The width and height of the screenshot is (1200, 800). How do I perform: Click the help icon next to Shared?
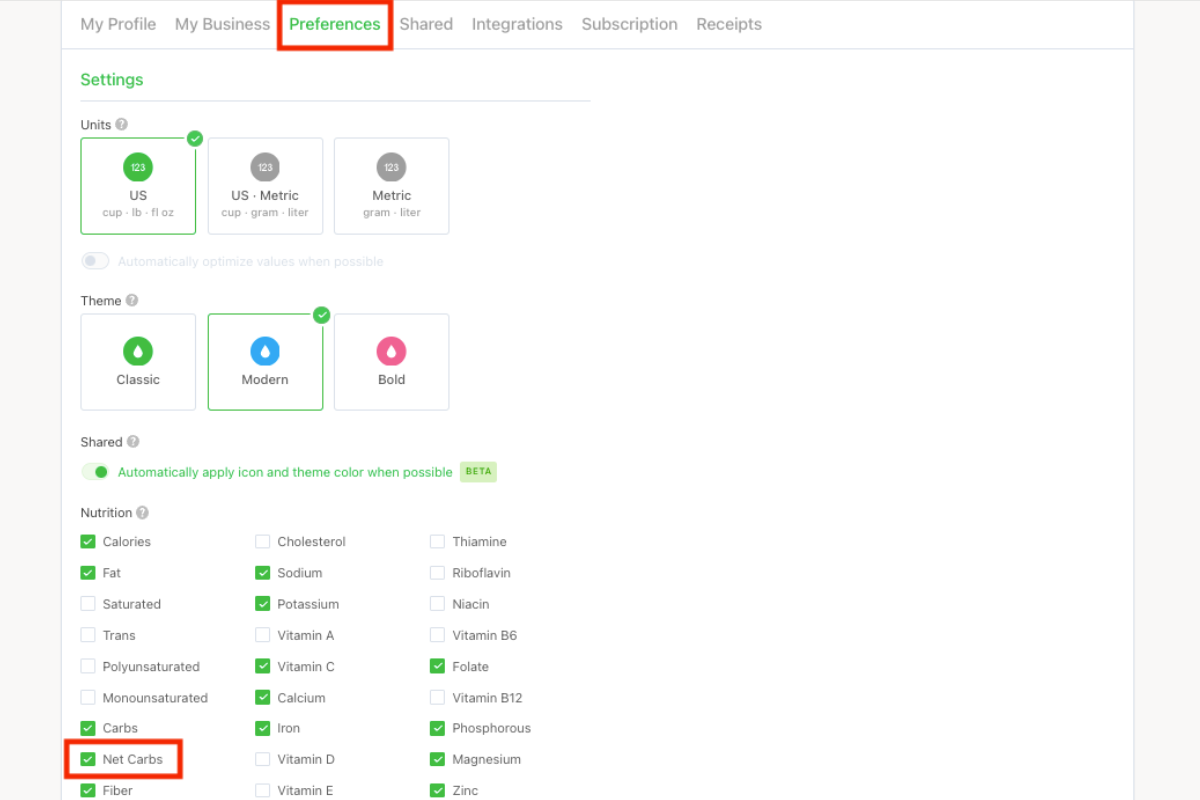pyautogui.click(x=133, y=442)
